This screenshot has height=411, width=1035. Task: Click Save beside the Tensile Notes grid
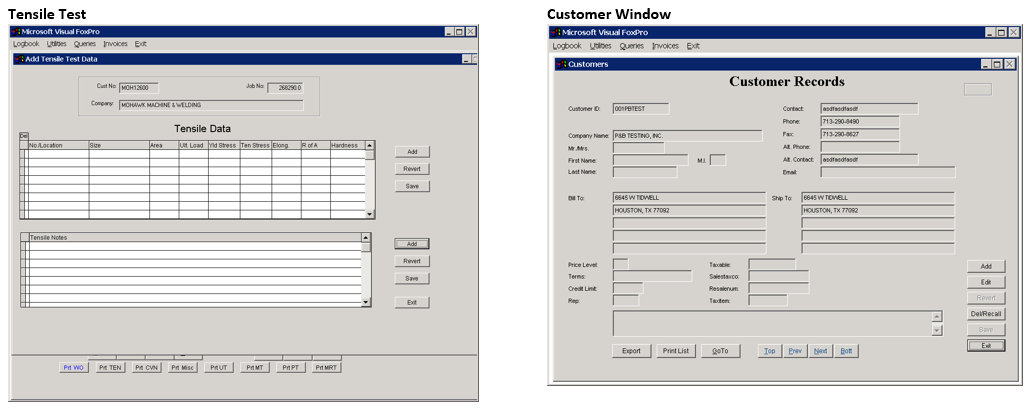click(x=412, y=278)
